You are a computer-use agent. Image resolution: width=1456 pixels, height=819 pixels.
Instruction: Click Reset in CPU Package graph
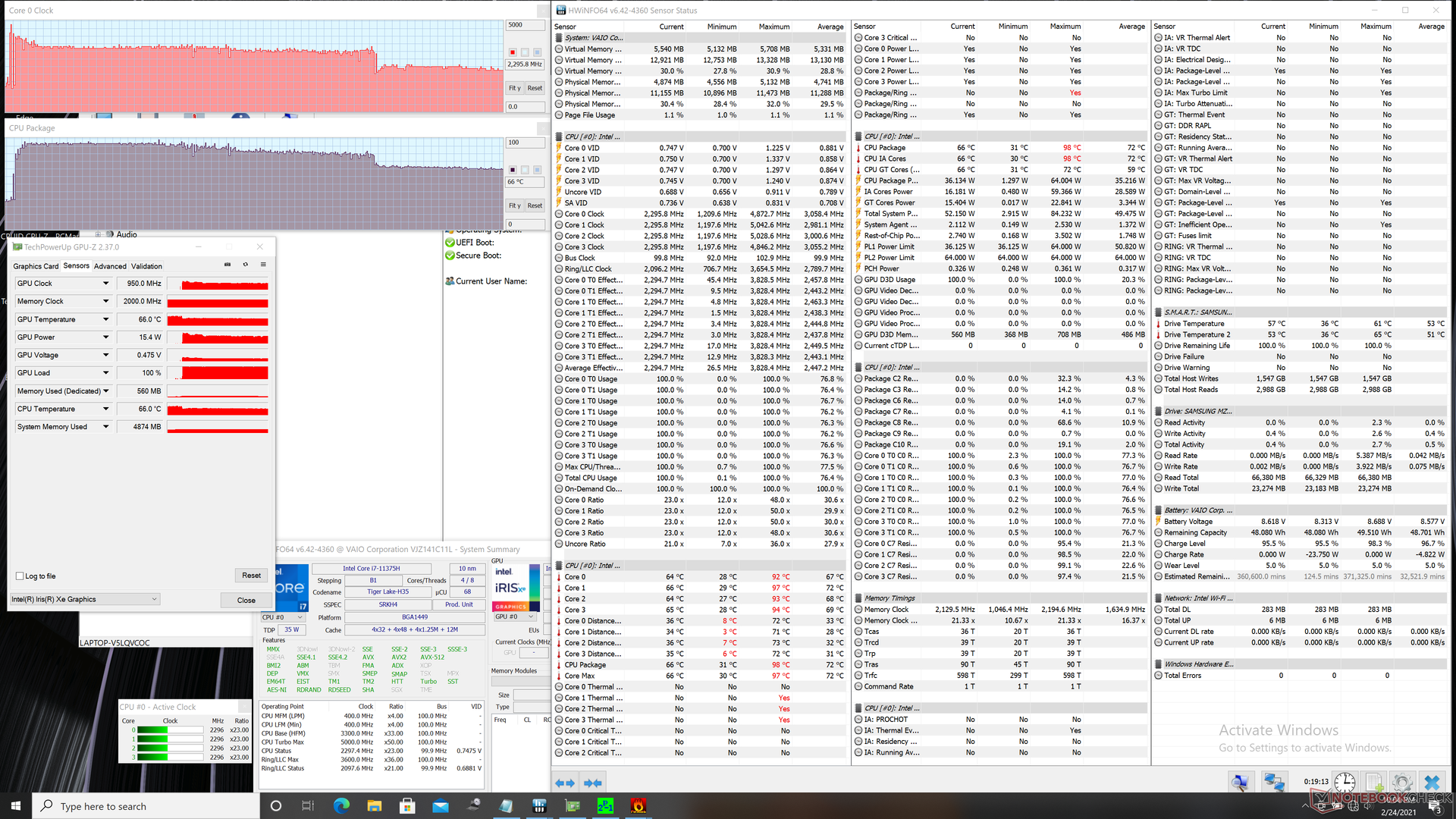pos(535,206)
